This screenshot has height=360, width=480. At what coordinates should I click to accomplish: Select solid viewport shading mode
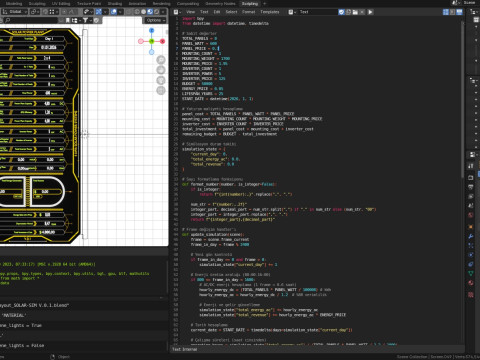tap(143, 12)
